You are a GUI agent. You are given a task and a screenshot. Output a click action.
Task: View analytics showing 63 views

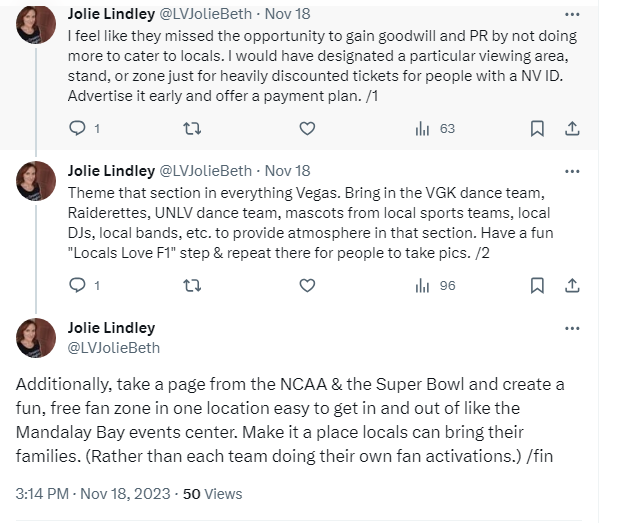[435, 128]
